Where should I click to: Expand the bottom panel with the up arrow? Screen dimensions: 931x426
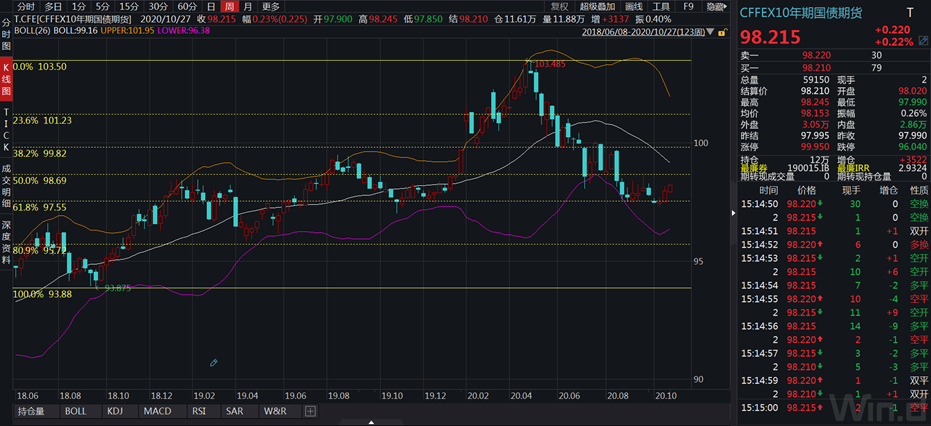[x=372, y=422]
